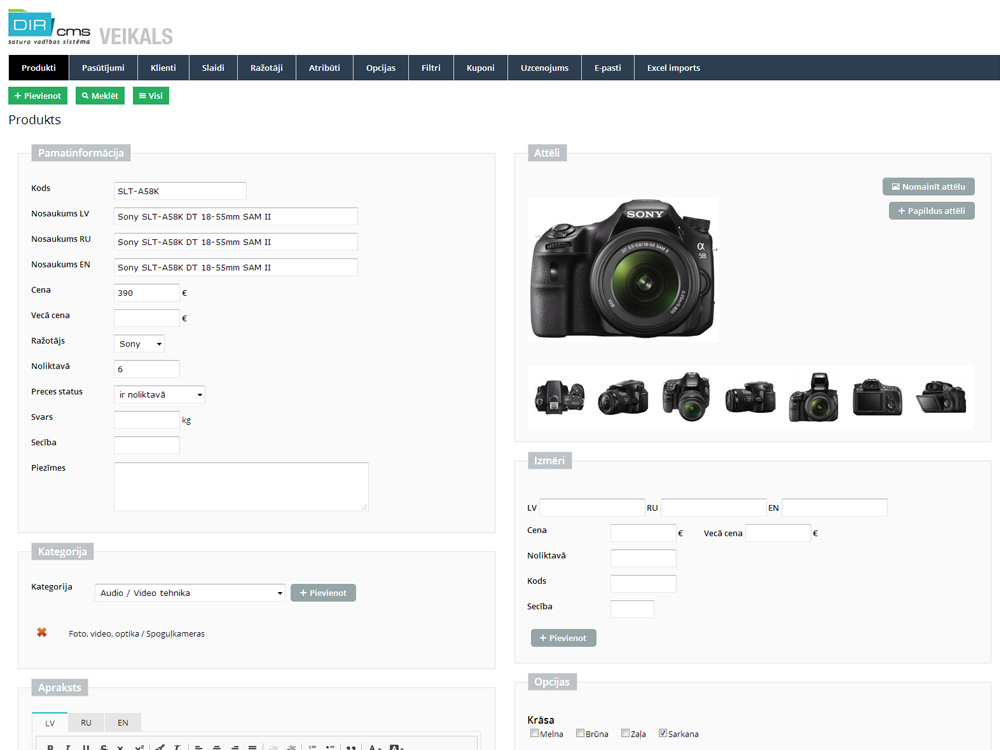Image resolution: width=1000 pixels, height=750 pixels.
Task: Go to the Atribūti section
Action: click(324, 68)
